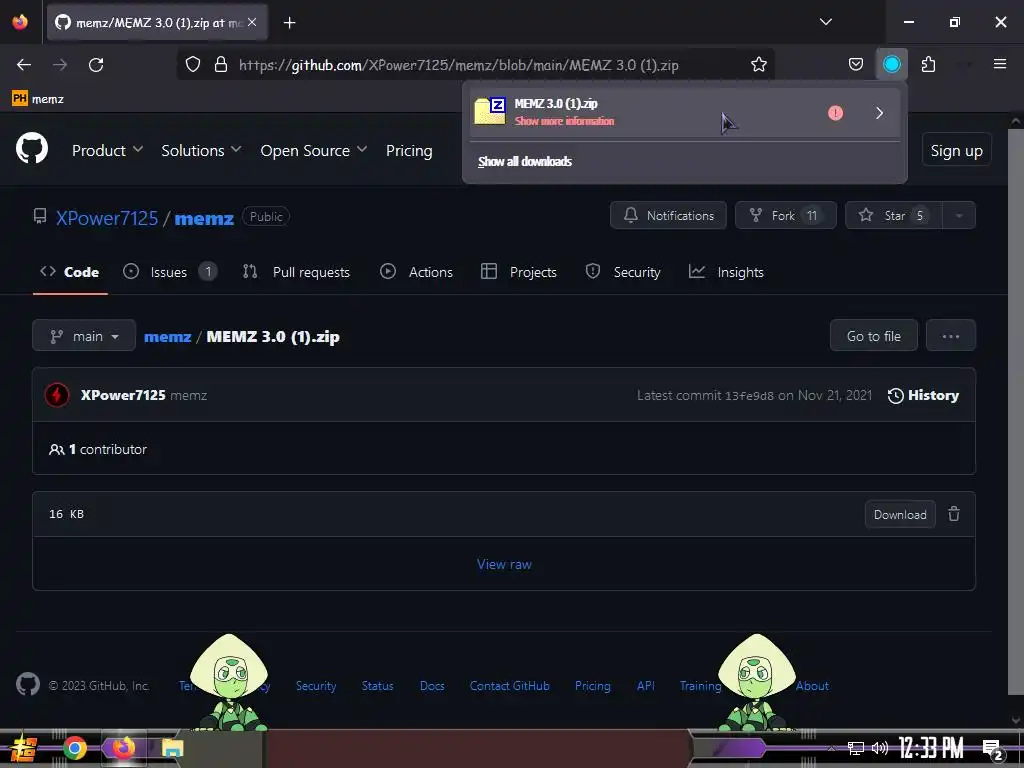
Task: Expand the star lists dropdown arrow
Action: click(959, 215)
